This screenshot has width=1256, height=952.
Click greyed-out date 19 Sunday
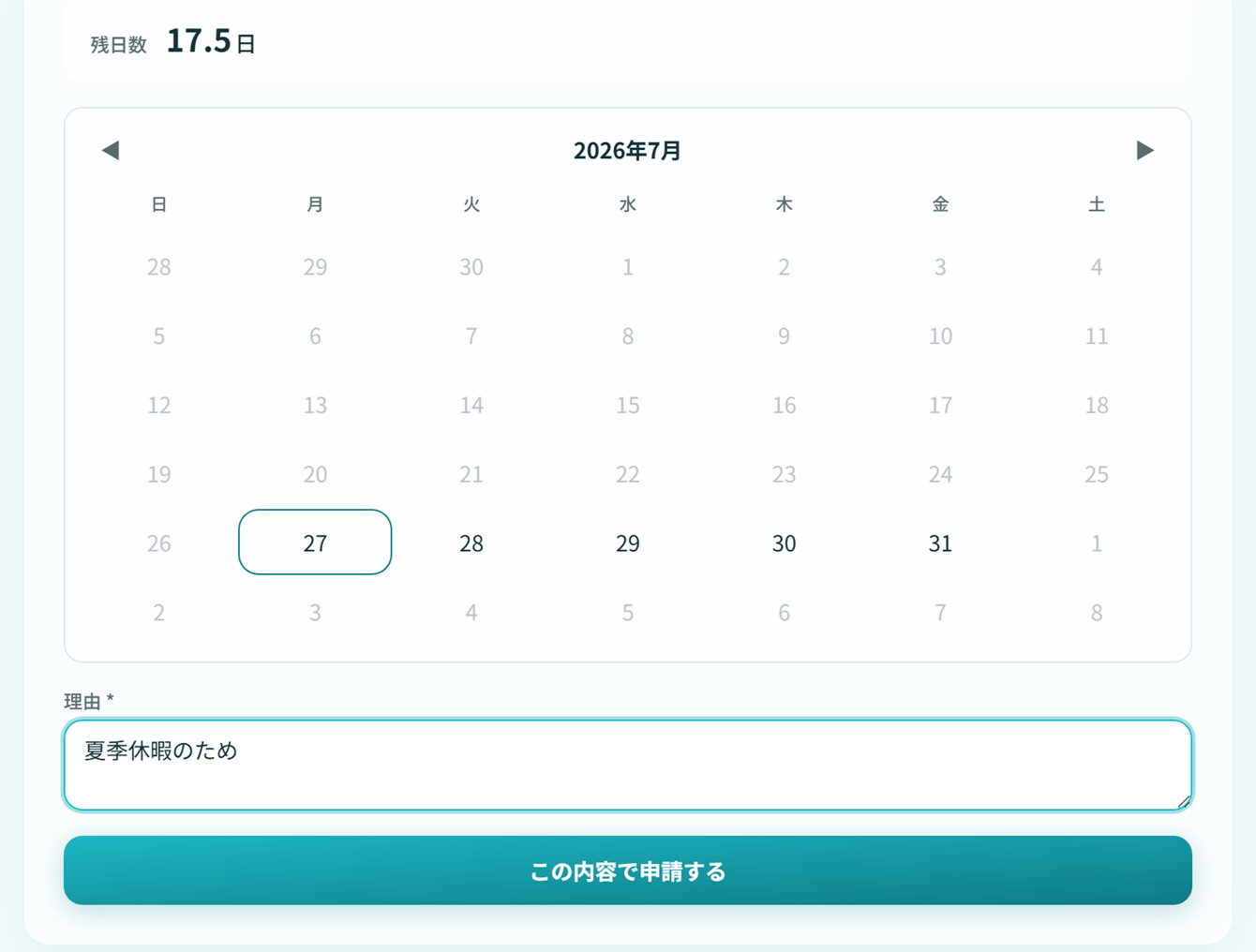[159, 474]
